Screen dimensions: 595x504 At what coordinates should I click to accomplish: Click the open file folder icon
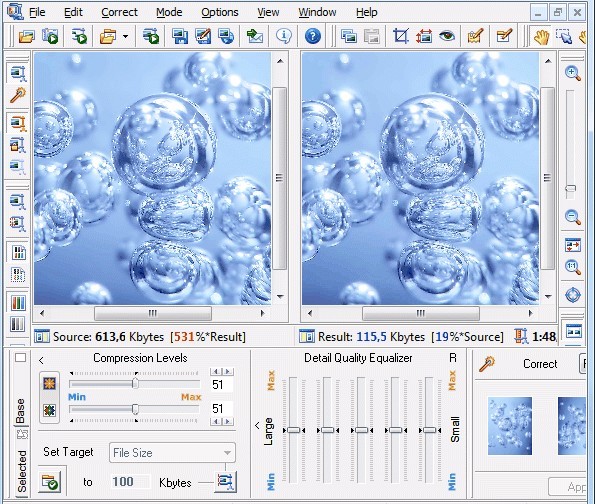pyautogui.click(x=27, y=36)
